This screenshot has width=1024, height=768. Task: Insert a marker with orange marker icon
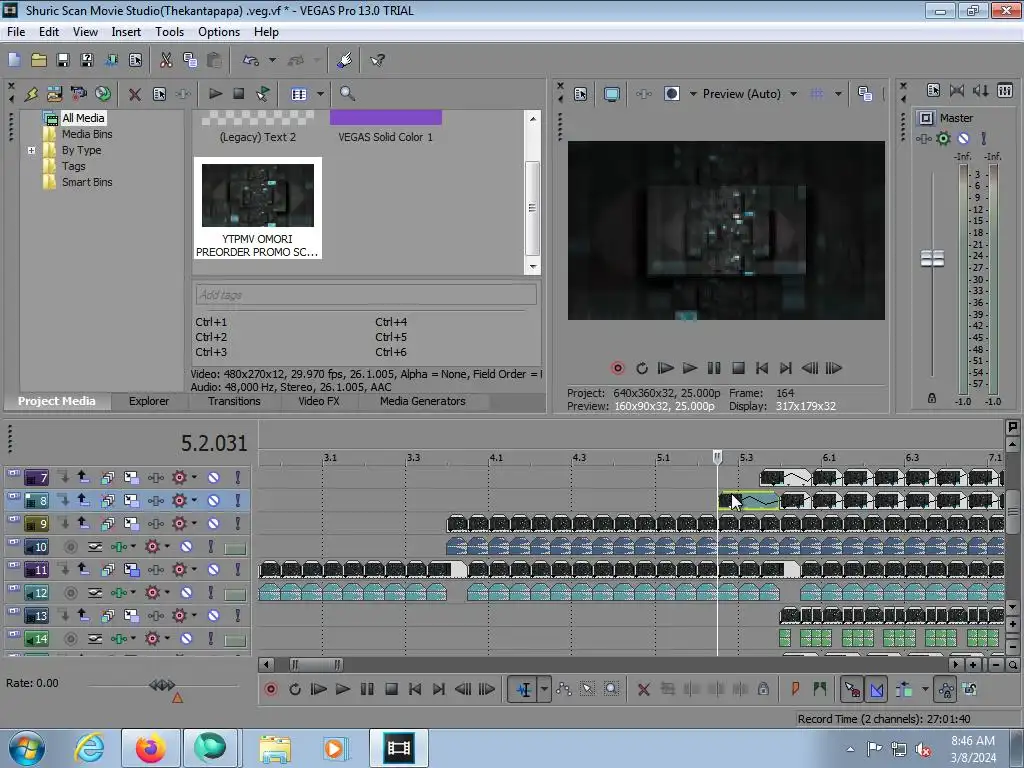coord(795,689)
